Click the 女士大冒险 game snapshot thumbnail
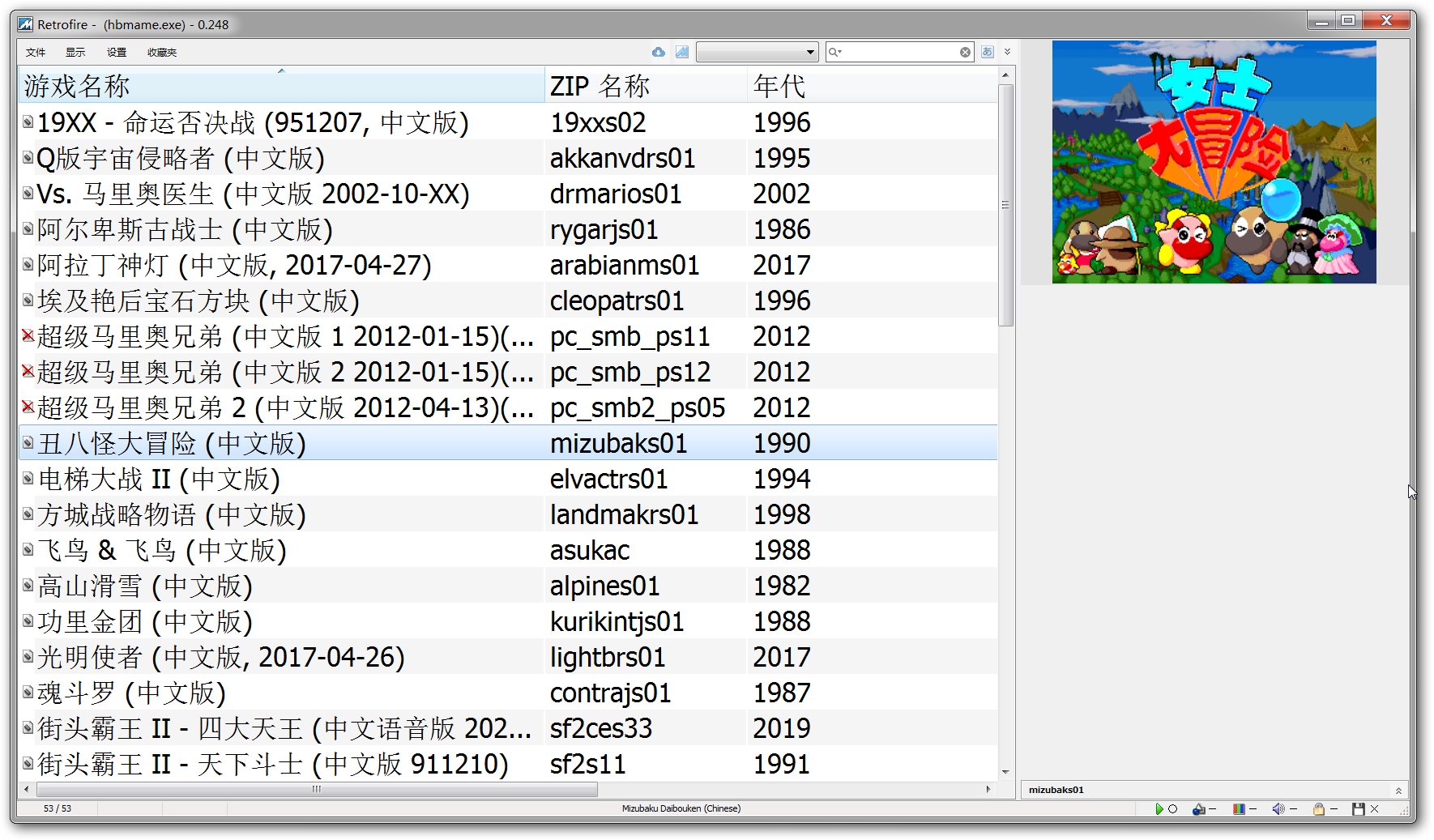This screenshot has height=840, width=1434. tap(1214, 162)
